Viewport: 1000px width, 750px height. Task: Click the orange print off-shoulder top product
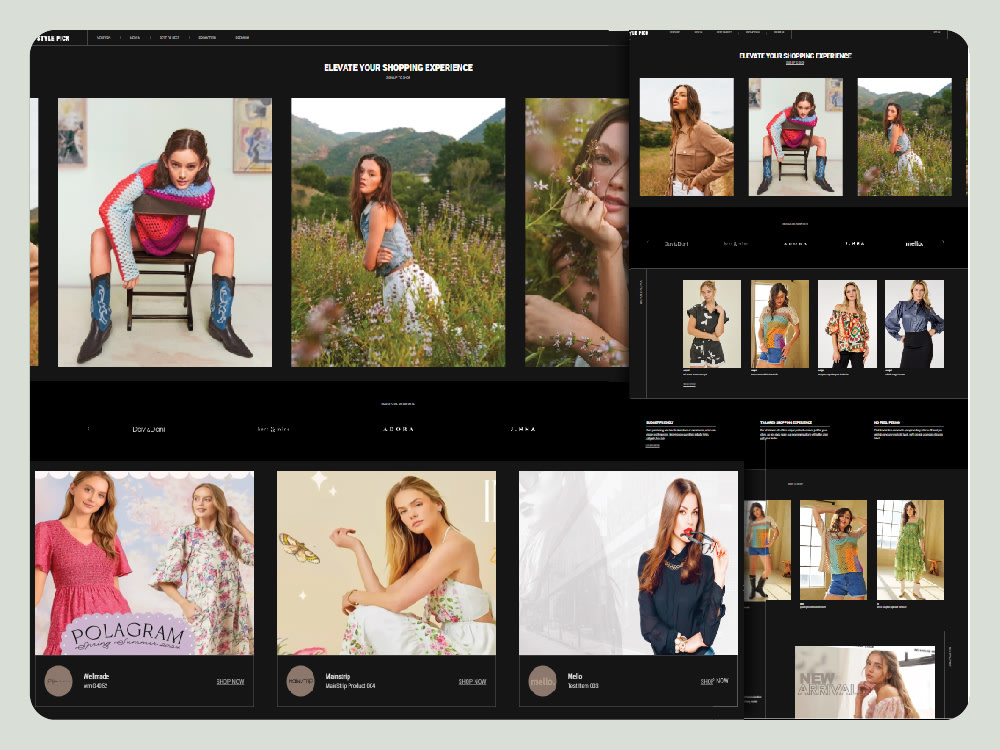[x=848, y=324]
